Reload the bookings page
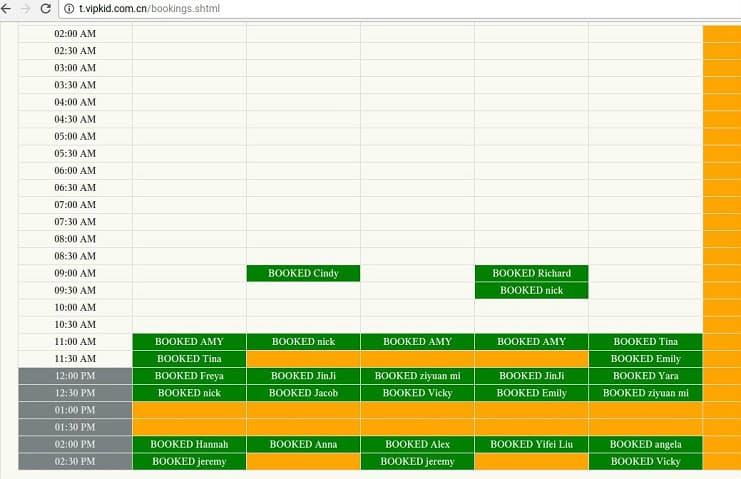This screenshot has width=741, height=479. tap(45, 9)
